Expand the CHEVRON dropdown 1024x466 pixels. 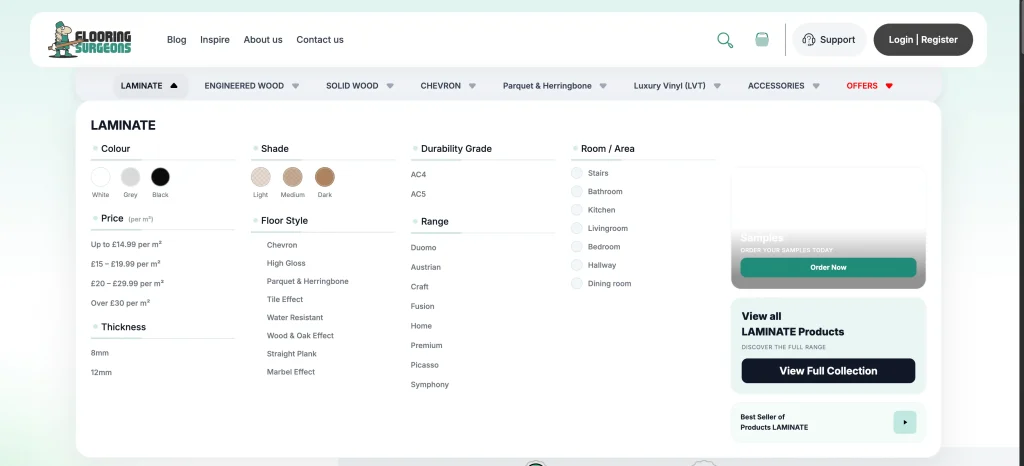472,85
